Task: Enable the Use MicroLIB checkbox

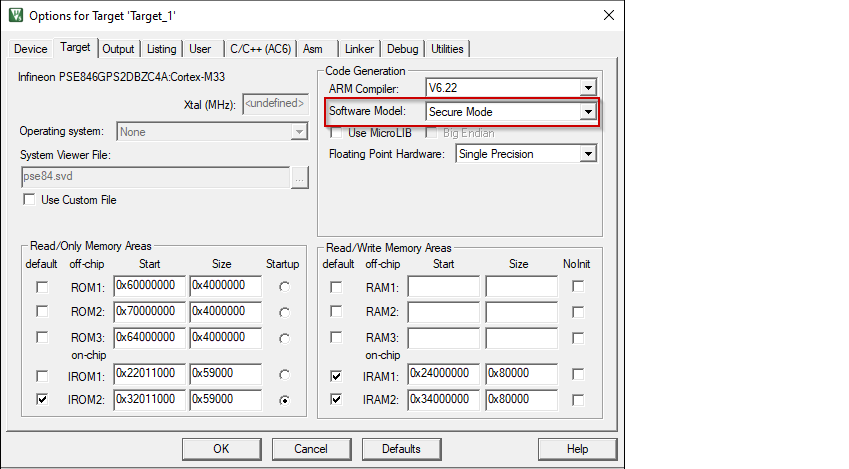Action: tap(336, 133)
